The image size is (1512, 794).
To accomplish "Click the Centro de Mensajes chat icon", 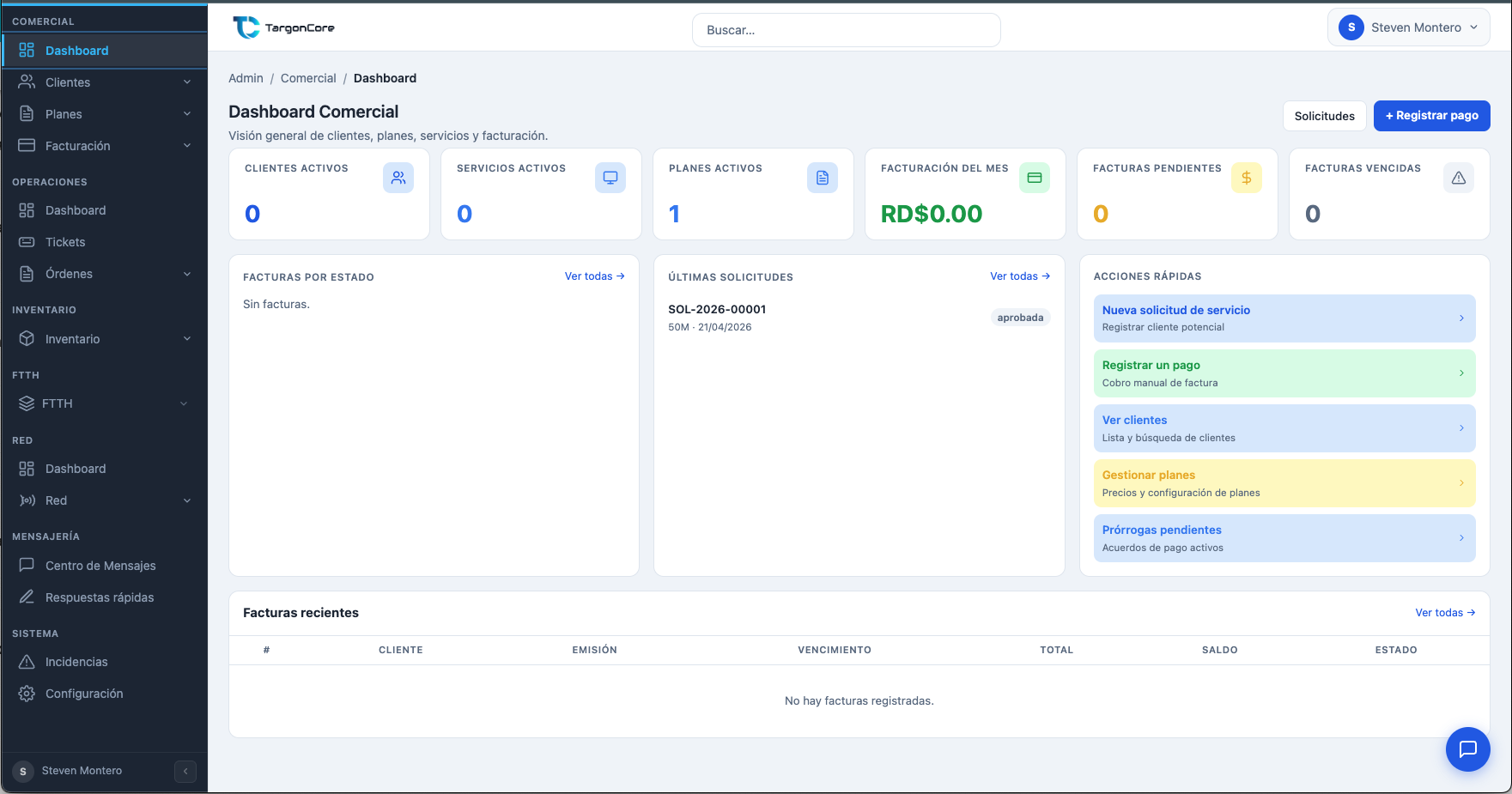I will tap(27, 565).
